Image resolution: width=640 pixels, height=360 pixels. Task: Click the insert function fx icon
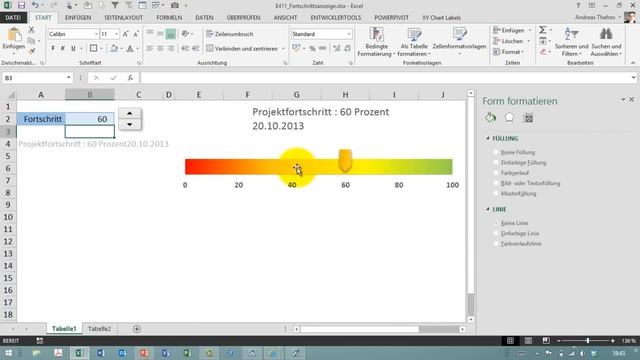(130, 78)
